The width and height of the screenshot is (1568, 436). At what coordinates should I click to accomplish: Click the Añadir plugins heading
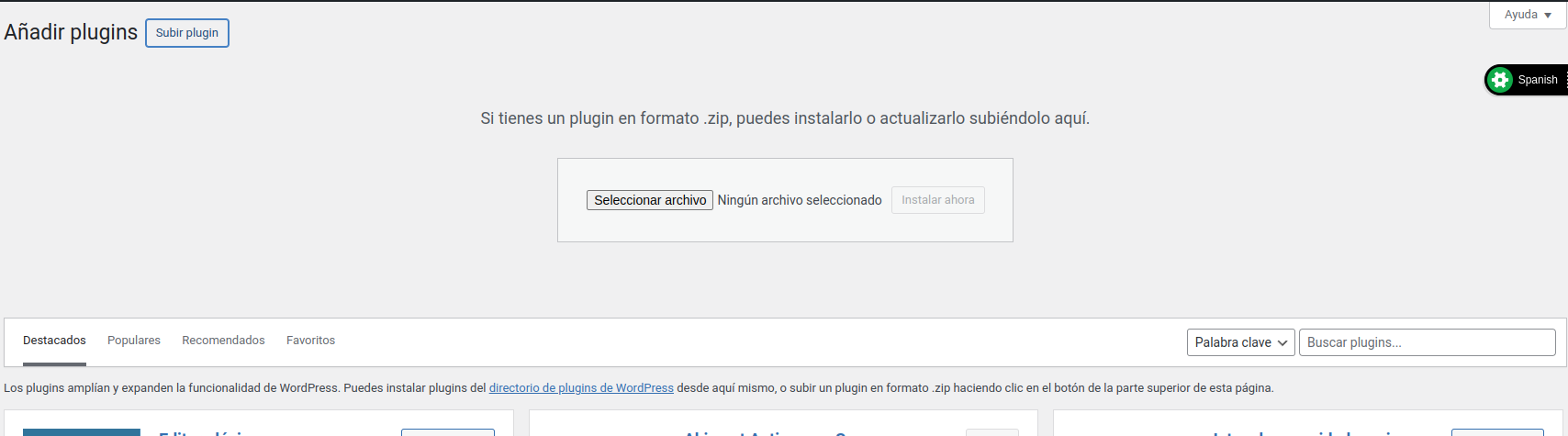pos(71,32)
